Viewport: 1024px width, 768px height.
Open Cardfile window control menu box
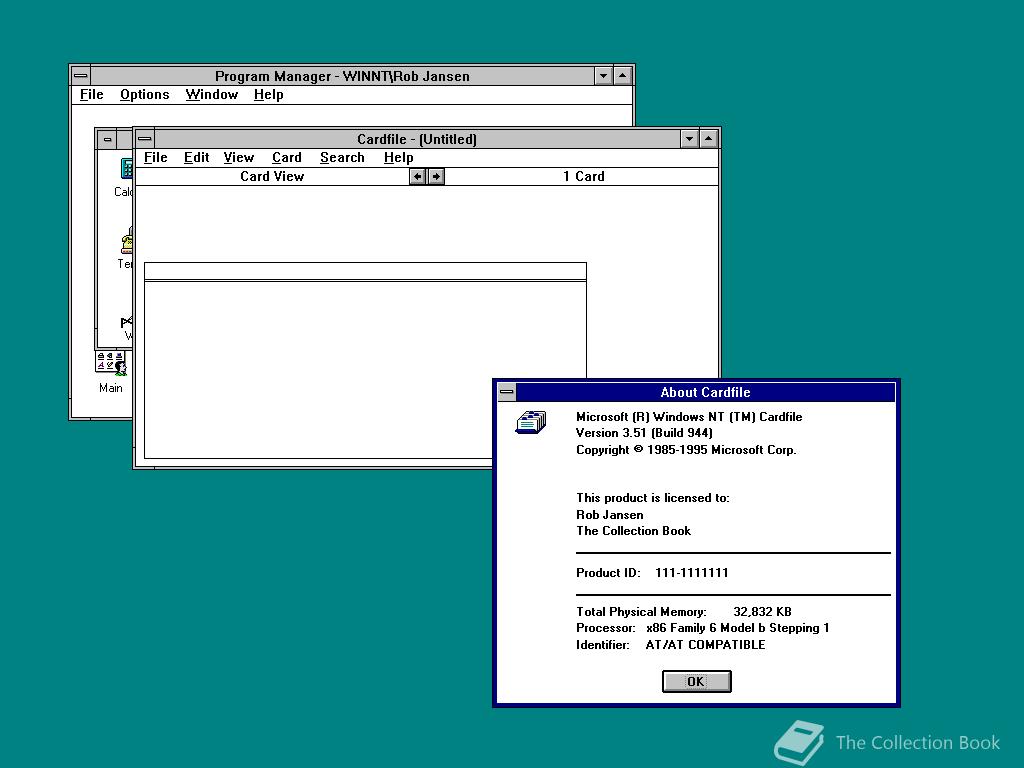[x=145, y=138]
